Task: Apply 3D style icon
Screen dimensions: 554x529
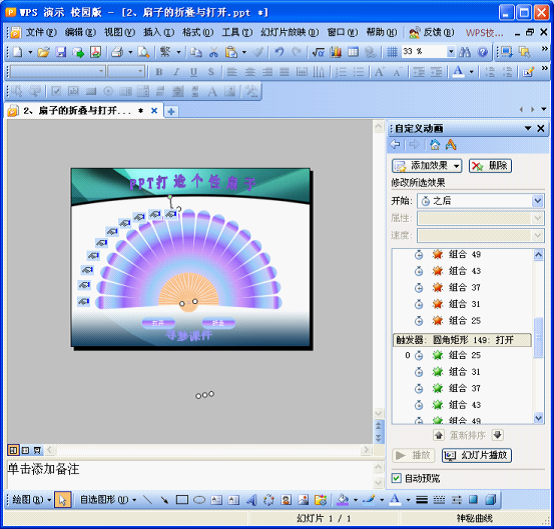Action: 490,500
